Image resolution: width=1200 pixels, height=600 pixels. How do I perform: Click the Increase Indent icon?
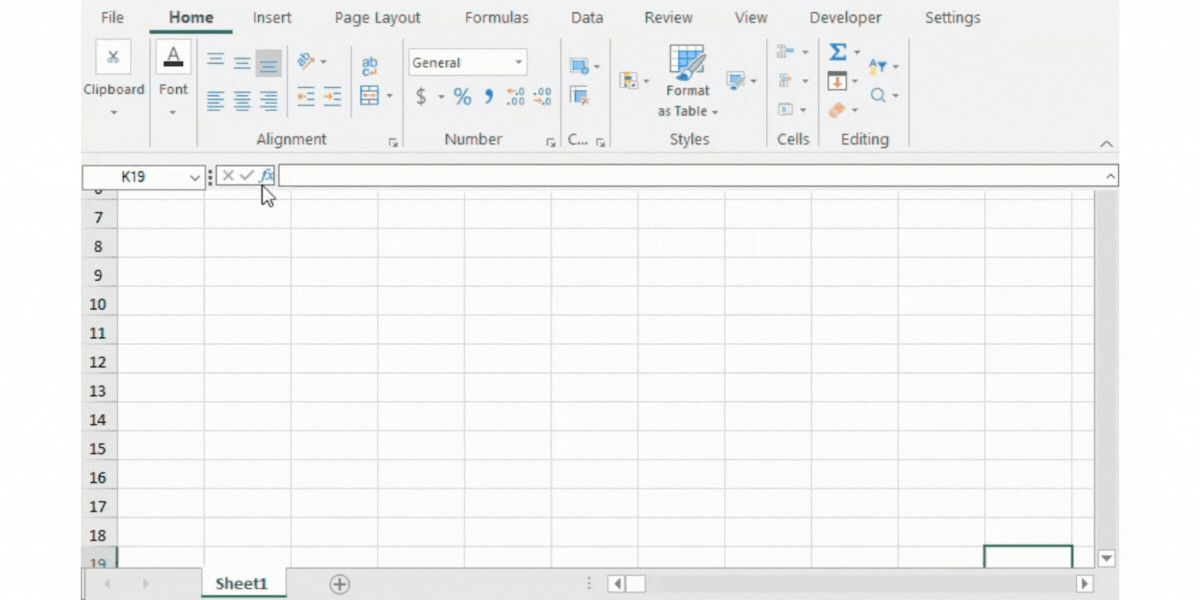tap(332, 97)
